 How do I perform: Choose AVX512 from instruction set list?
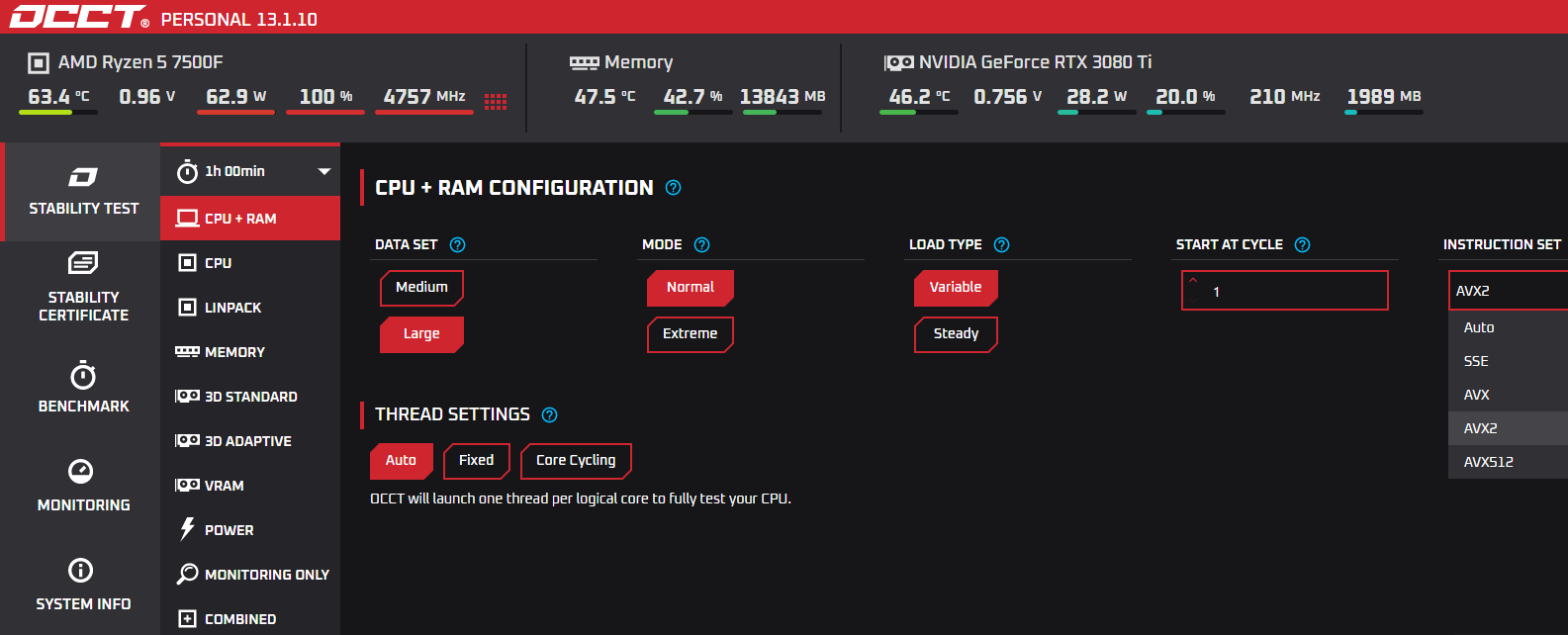1489,462
